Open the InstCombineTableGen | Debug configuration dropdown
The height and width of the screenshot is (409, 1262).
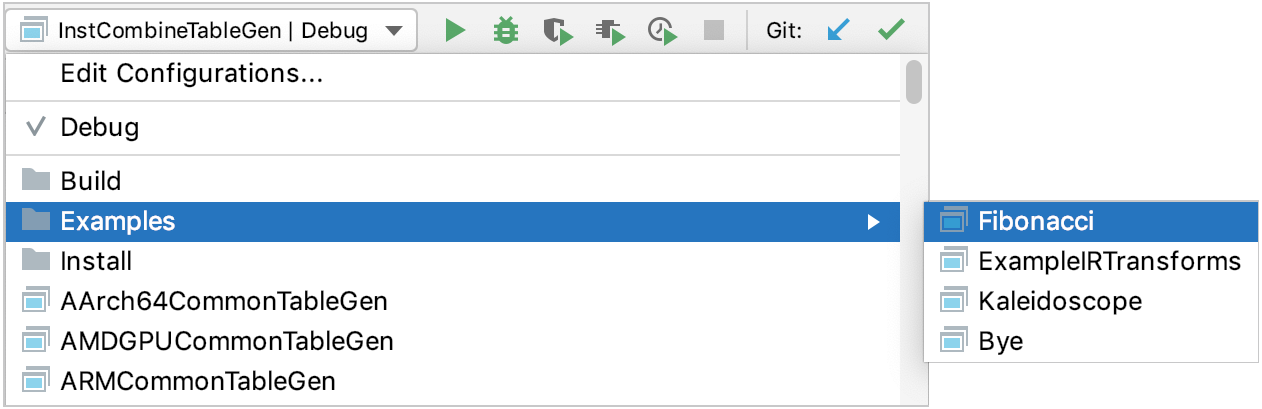pyautogui.click(x=211, y=31)
